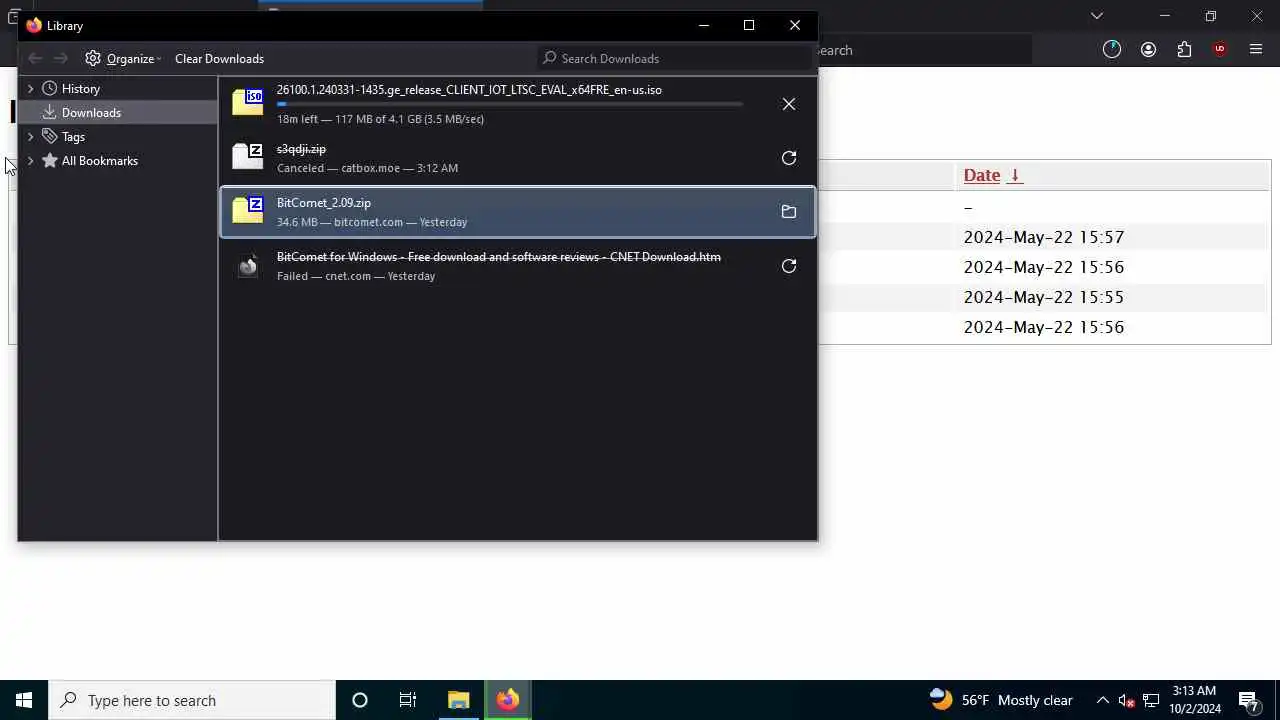Select the BitComet_2.09.zip download row
This screenshot has height=720, width=1280.
[518, 212]
